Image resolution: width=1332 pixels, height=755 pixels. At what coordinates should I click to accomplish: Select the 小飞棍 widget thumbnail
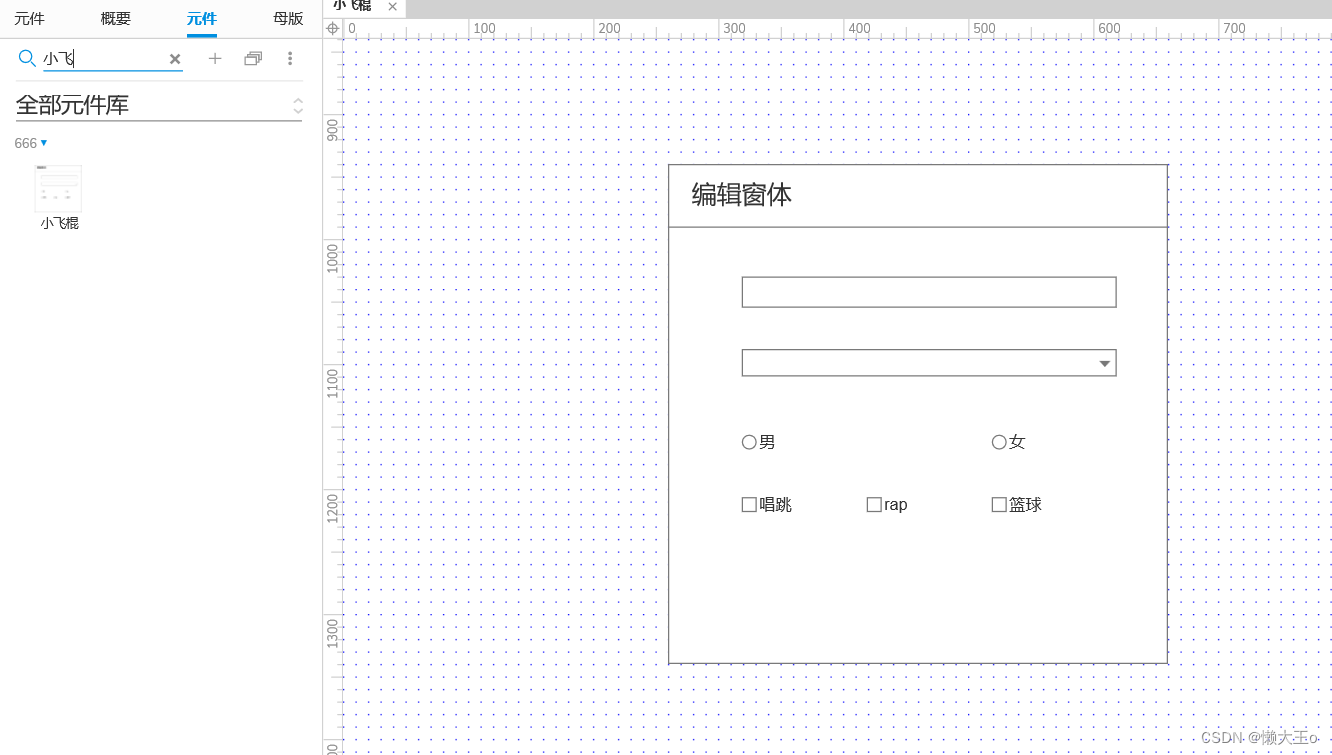click(x=58, y=189)
